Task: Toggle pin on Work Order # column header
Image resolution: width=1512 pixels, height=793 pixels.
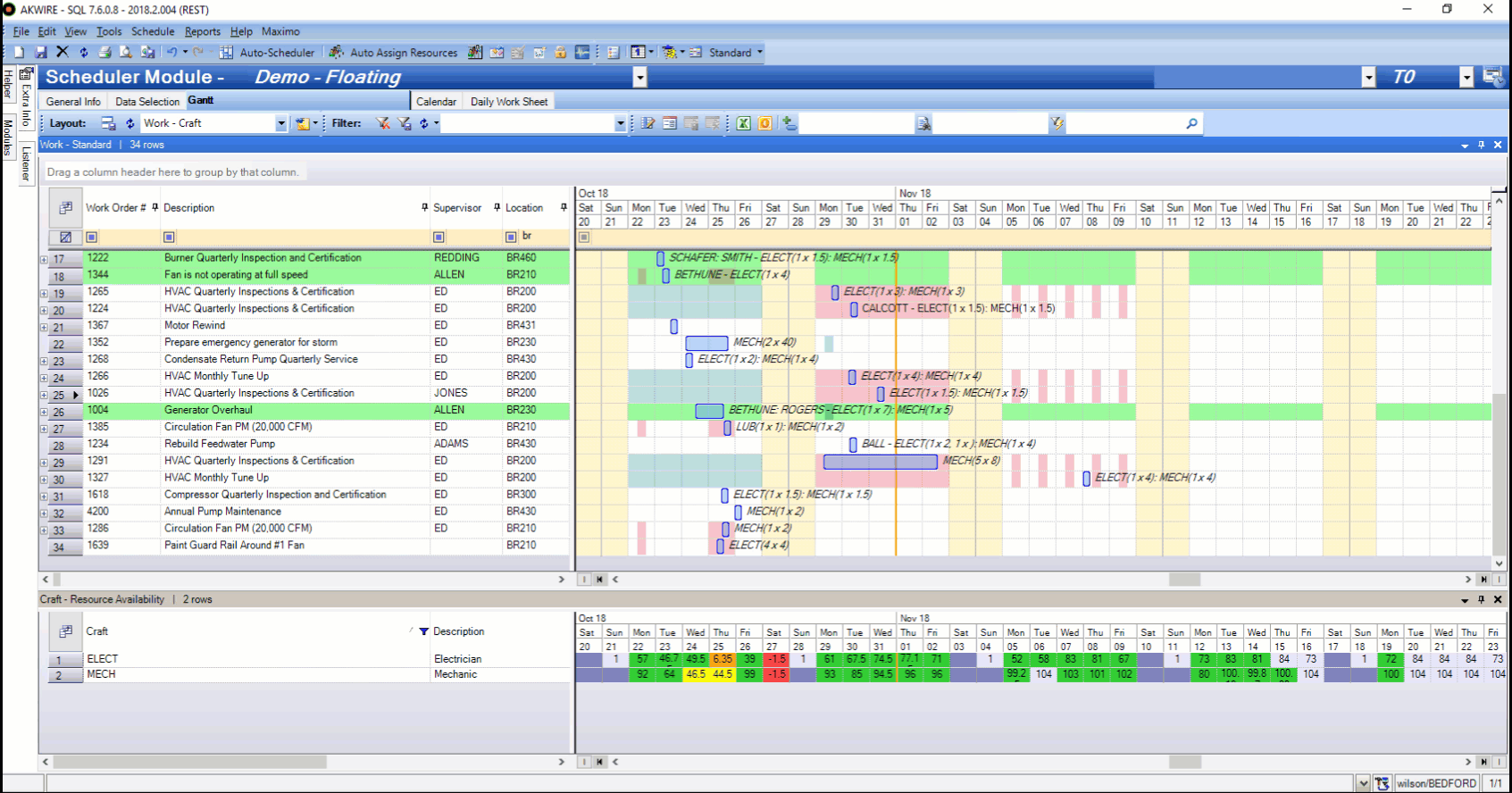Action: 155,207
